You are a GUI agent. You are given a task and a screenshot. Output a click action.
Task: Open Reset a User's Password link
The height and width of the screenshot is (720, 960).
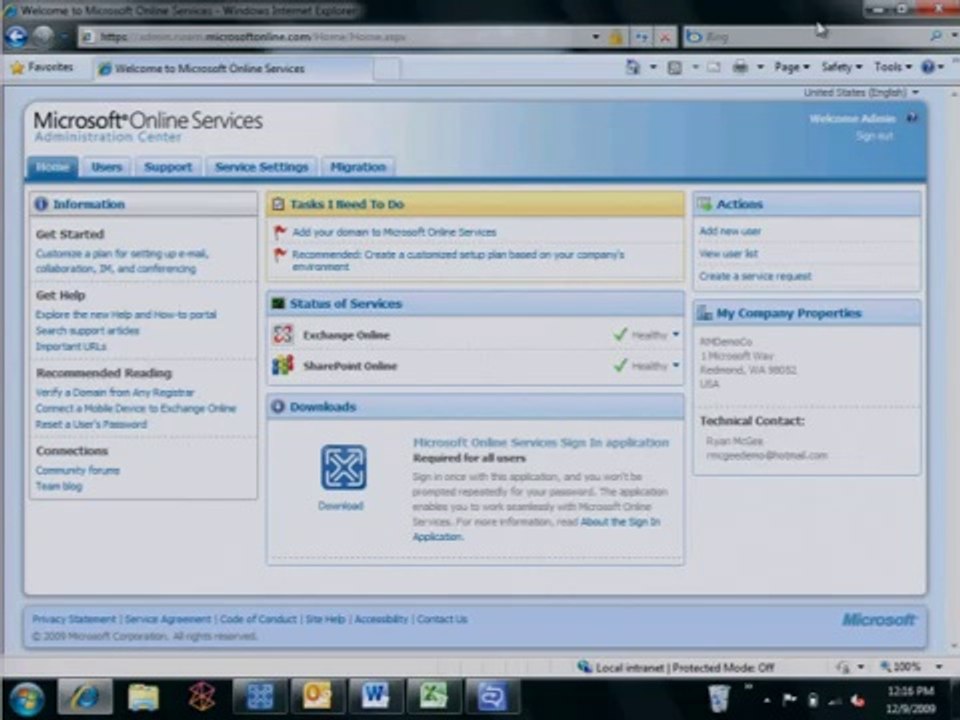[x=91, y=424]
